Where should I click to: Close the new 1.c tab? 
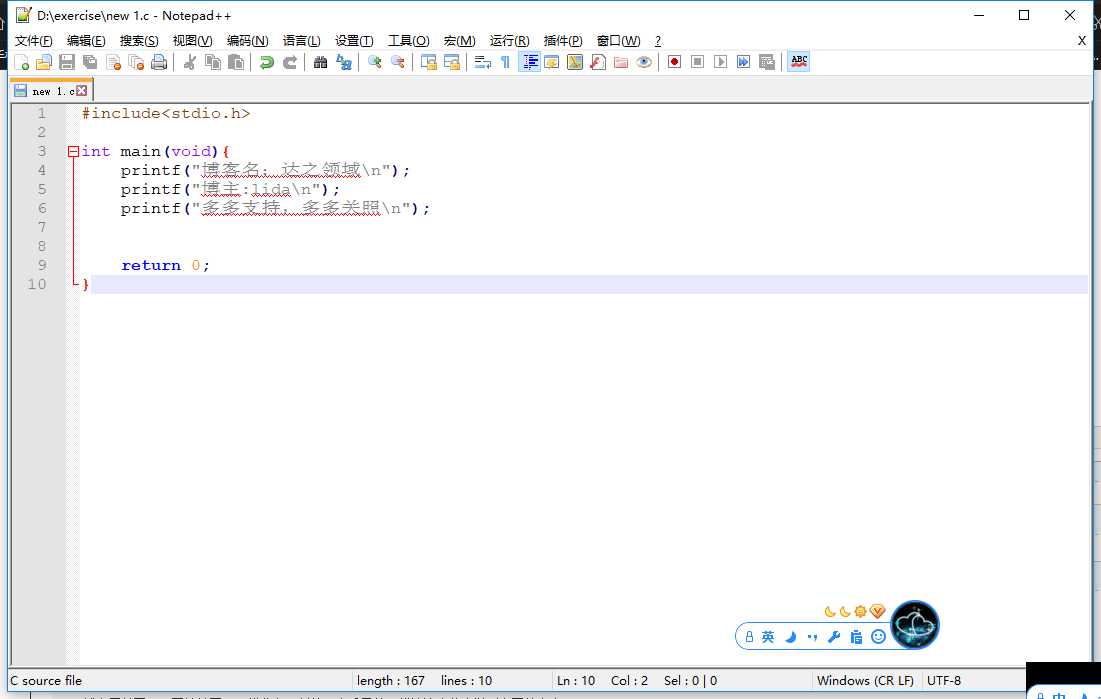[x=82, y=91]
